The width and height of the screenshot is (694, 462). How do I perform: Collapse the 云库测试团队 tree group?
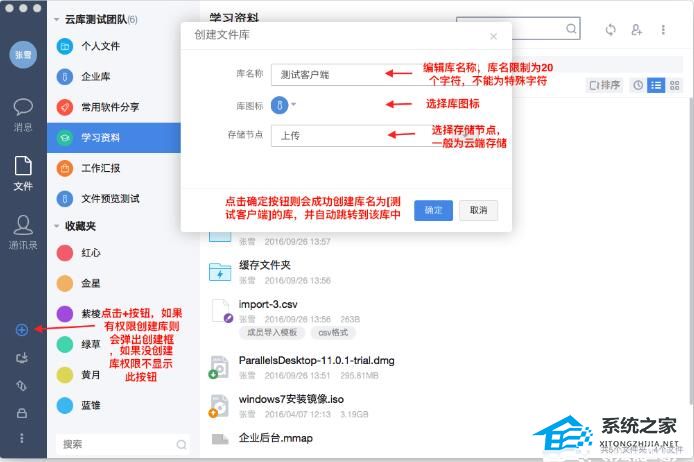(56, 19)
